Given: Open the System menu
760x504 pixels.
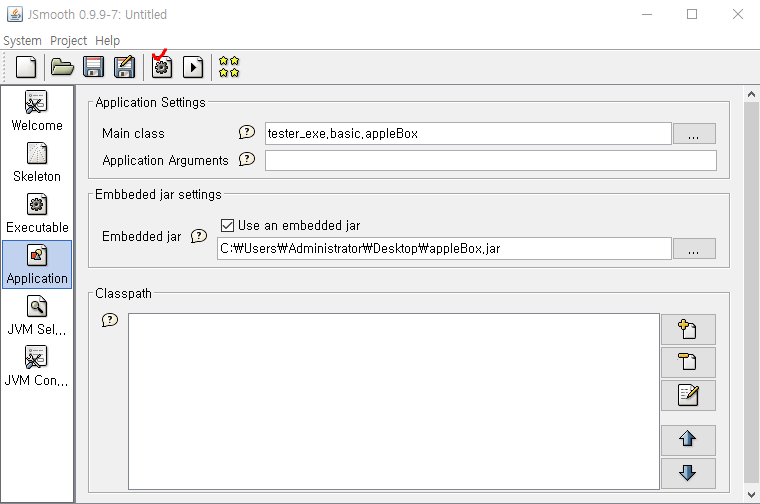Looking at the screenshot, I should [x=22, y=41].
